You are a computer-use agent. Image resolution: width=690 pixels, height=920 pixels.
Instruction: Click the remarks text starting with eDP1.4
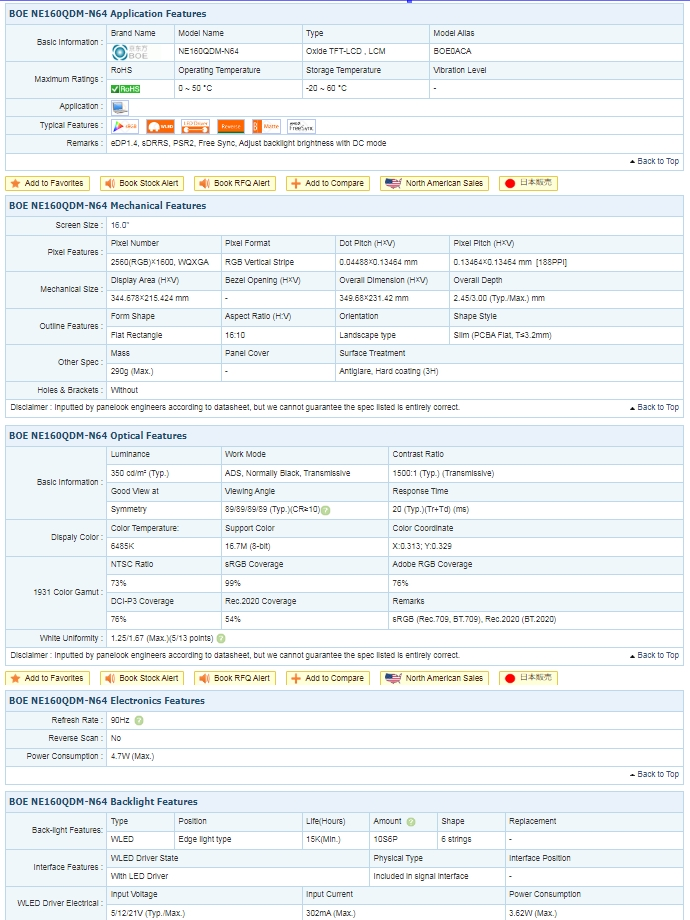tap(248, 144)
